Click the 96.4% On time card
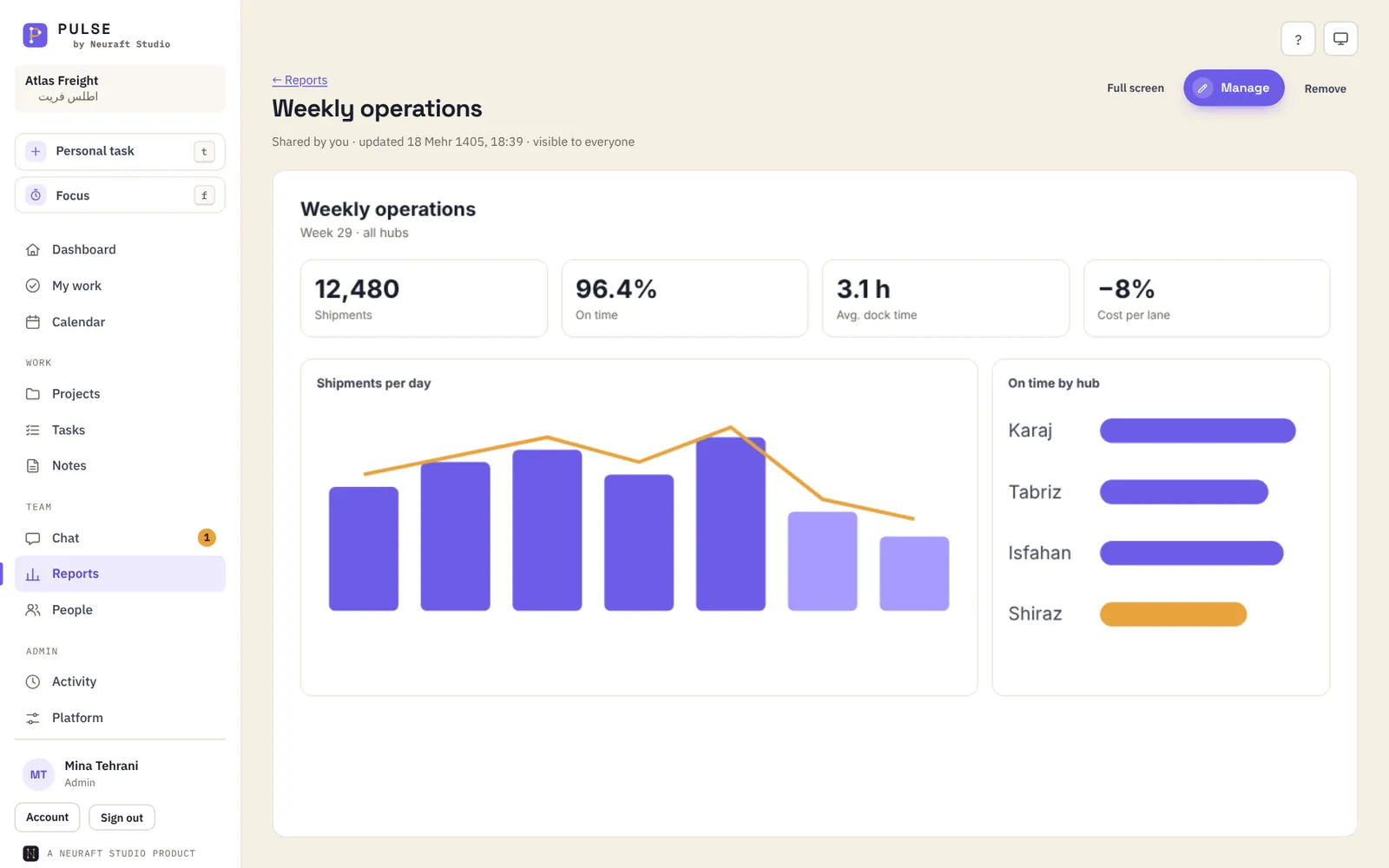This screenshot has width=1389, height=868. tap(685, 299)
